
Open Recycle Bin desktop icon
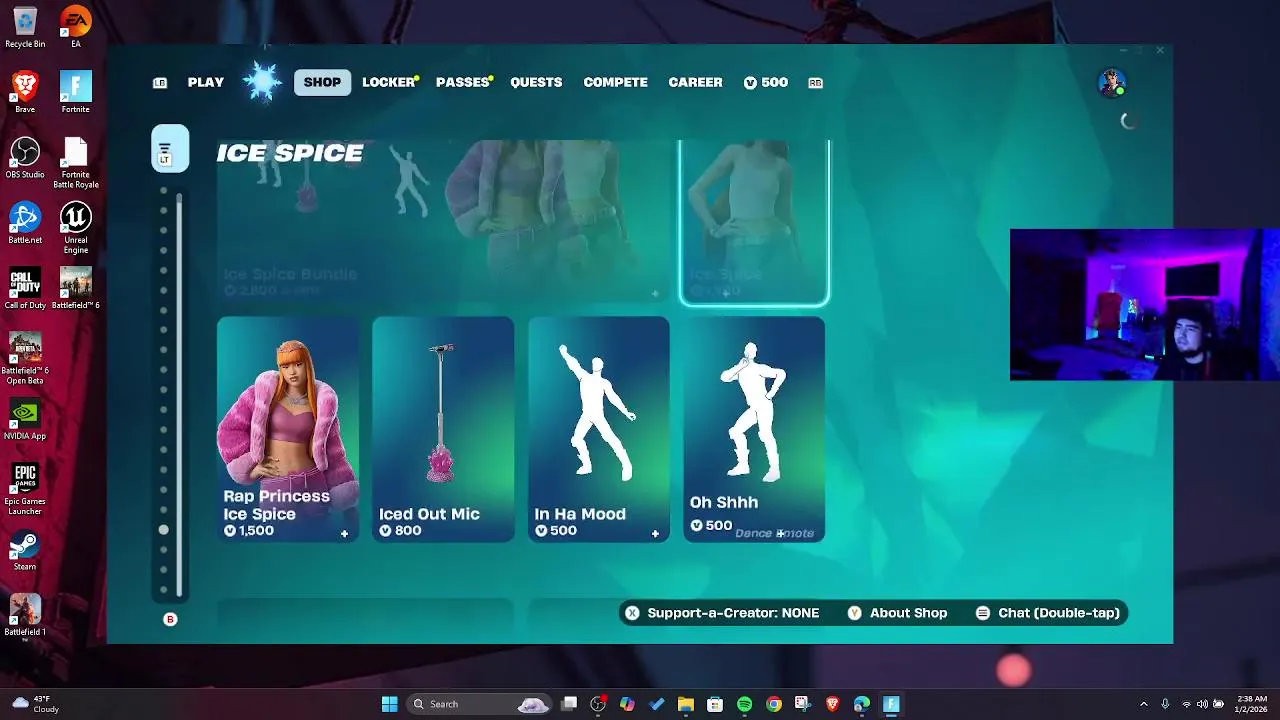point(25,28)
